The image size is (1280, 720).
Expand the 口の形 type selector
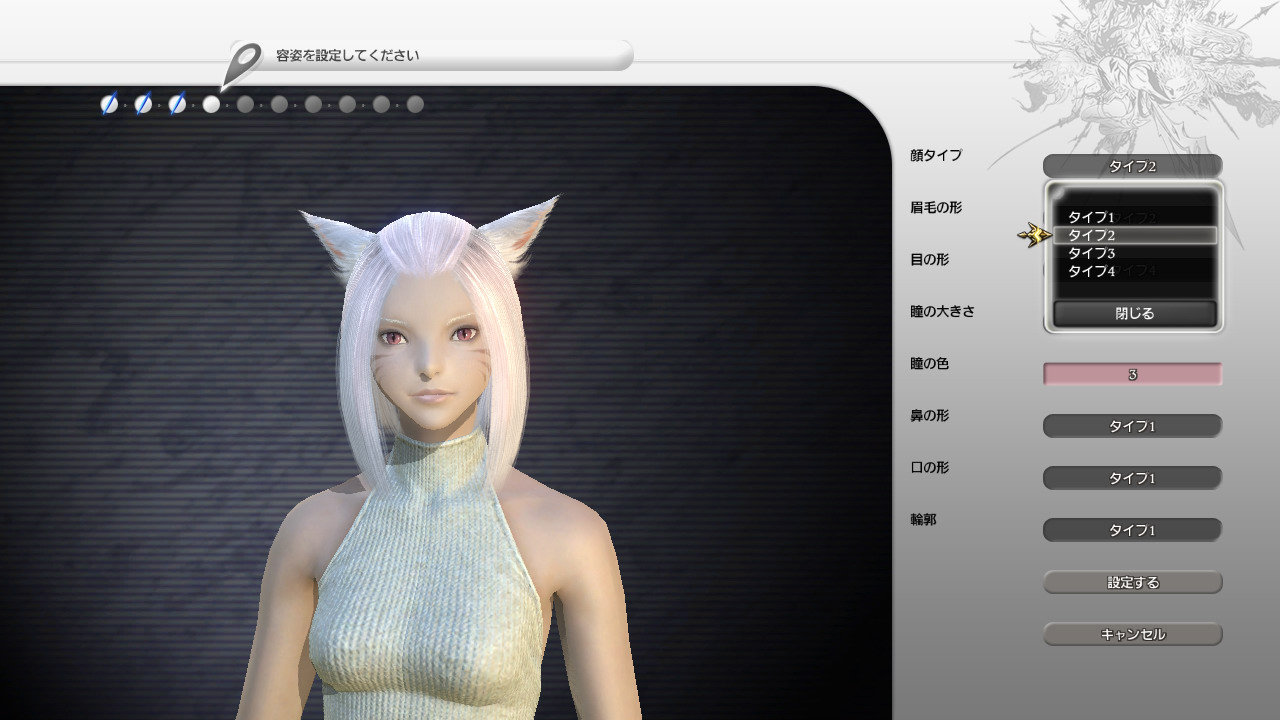[1132, 478]
